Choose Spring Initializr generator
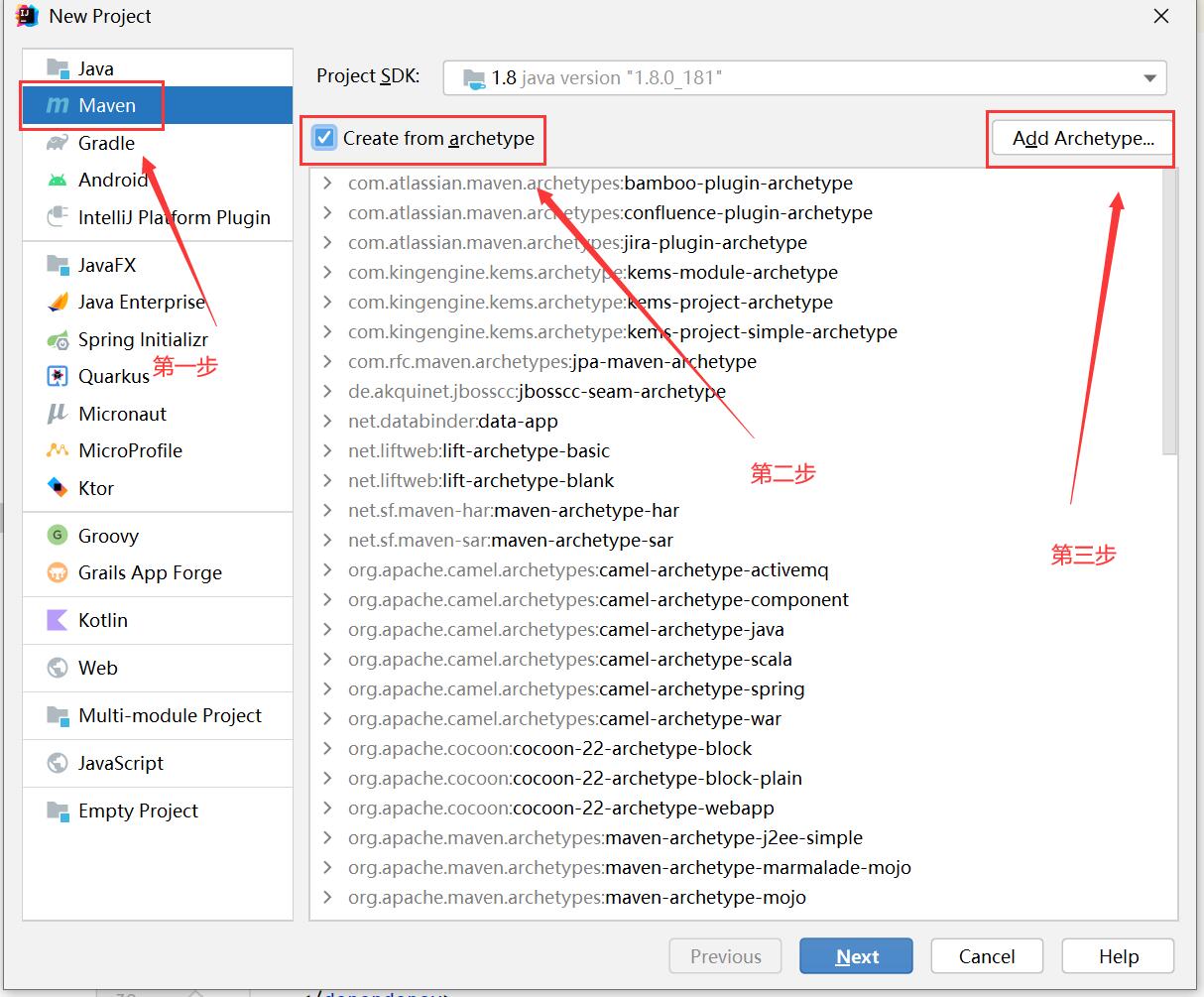The image size is (1204, 997). [158, 339]
